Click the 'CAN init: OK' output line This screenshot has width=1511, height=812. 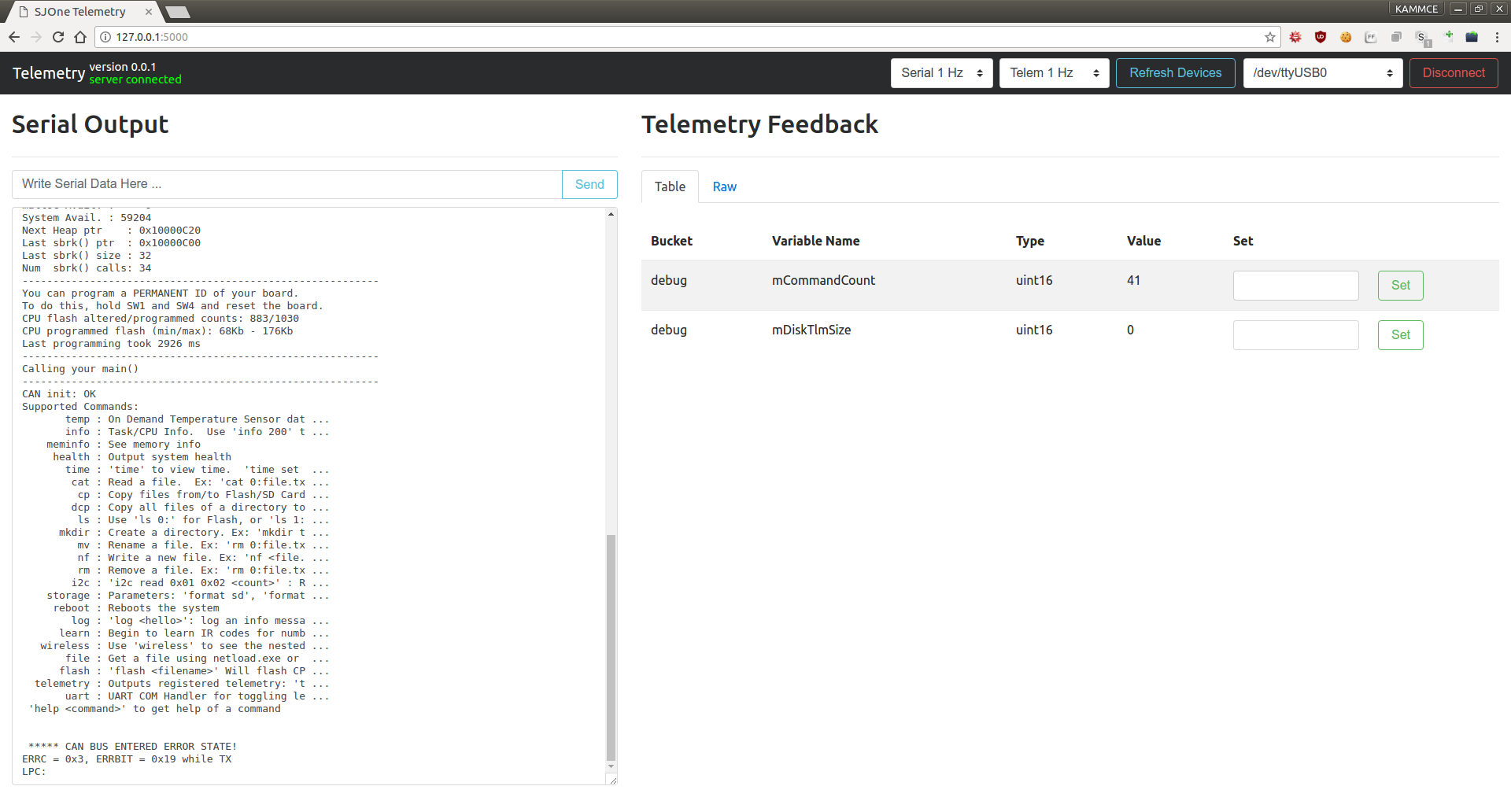59,394
